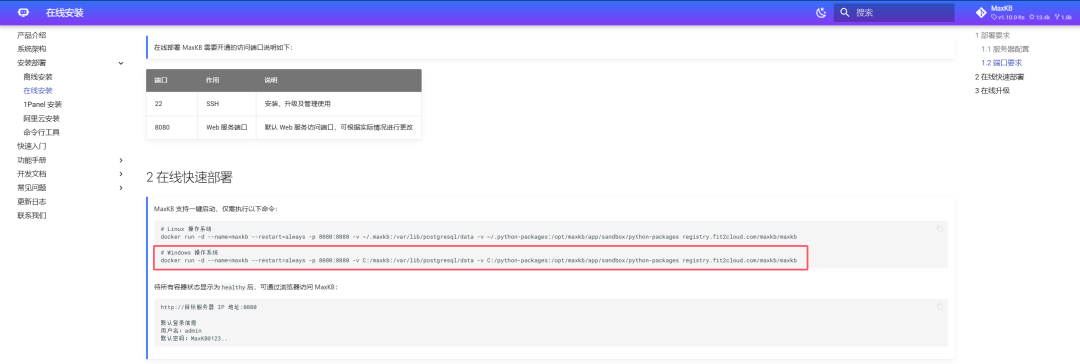Click the magnifier icon in search bar
This screenshot has height=364, width=1080.
(845, 12)
